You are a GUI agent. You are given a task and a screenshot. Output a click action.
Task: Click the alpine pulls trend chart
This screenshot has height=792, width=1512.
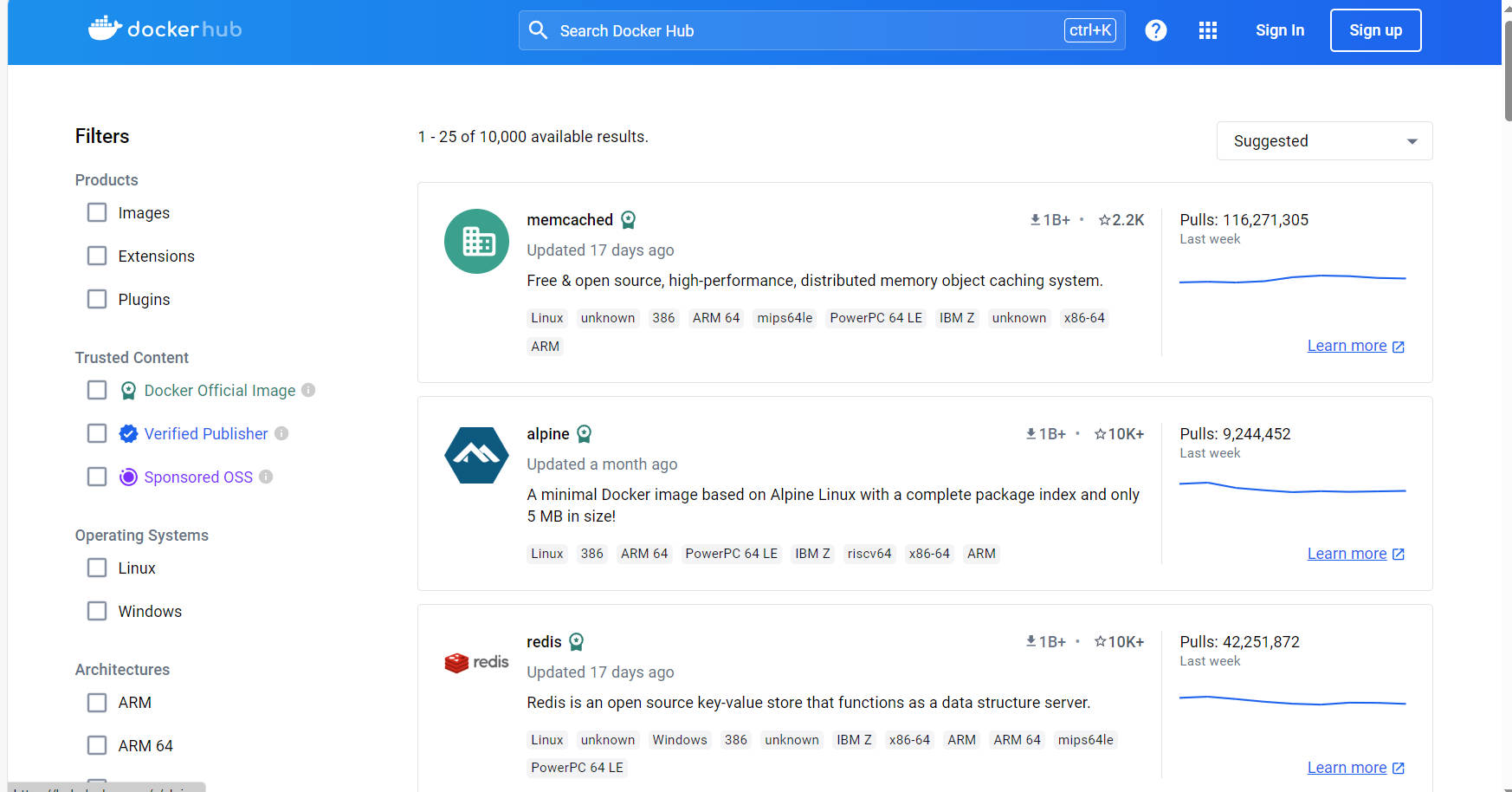point(1293,488)
